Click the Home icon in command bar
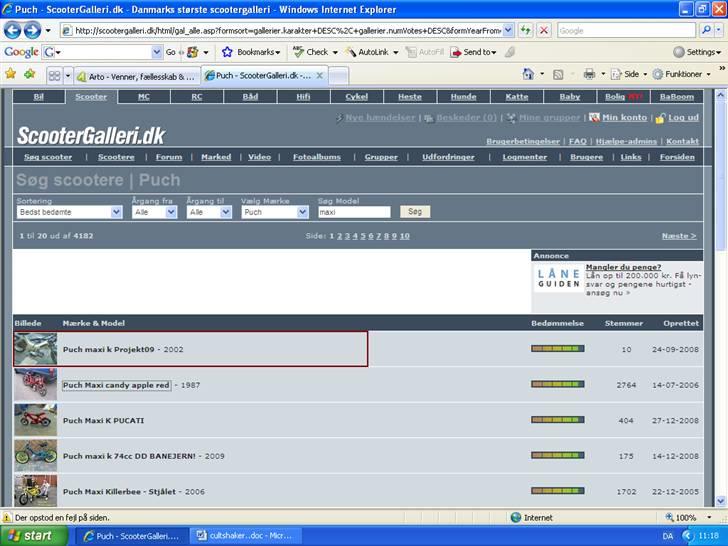728x546 pixels. 528,74
